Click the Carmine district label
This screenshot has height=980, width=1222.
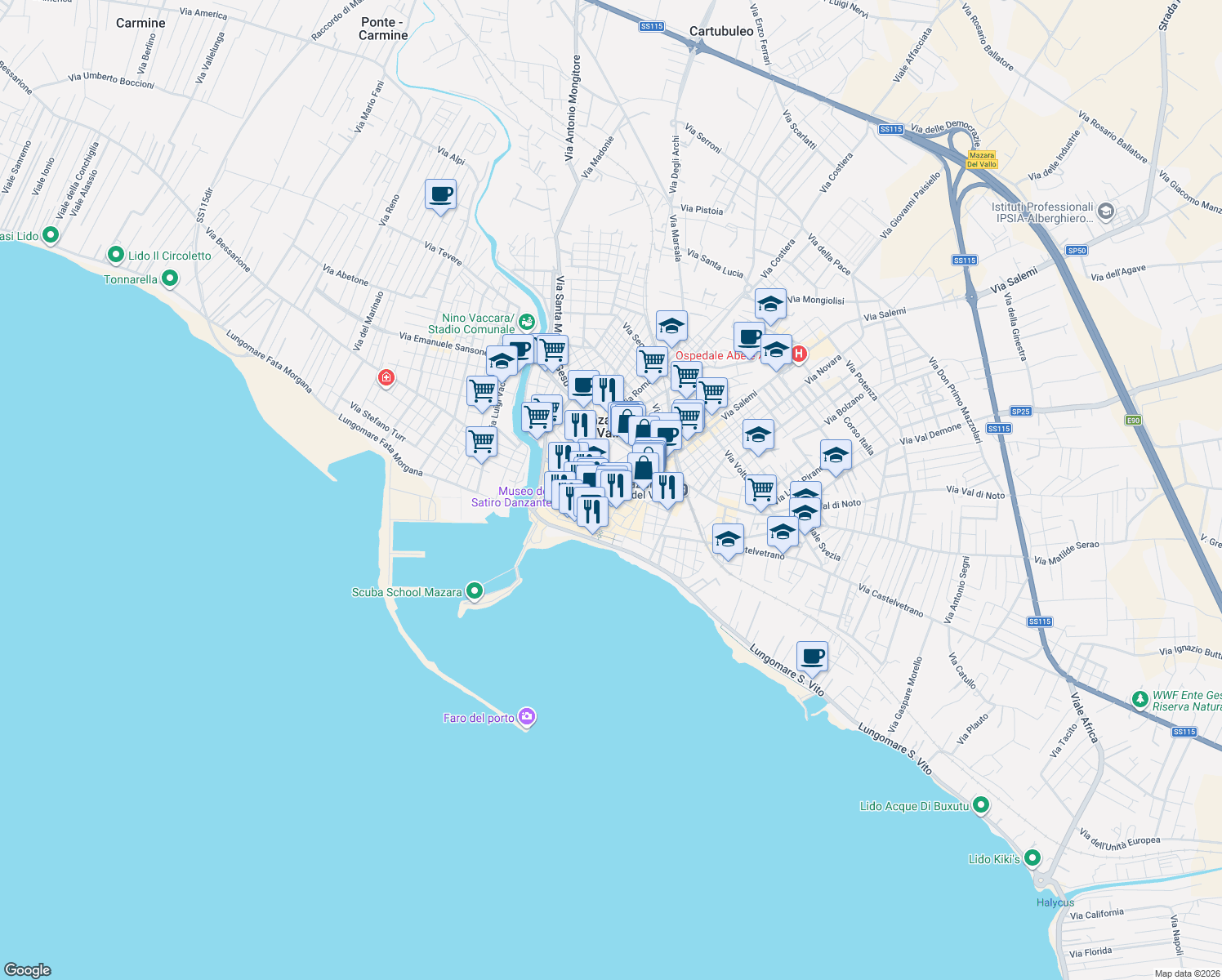pos(140,23)
